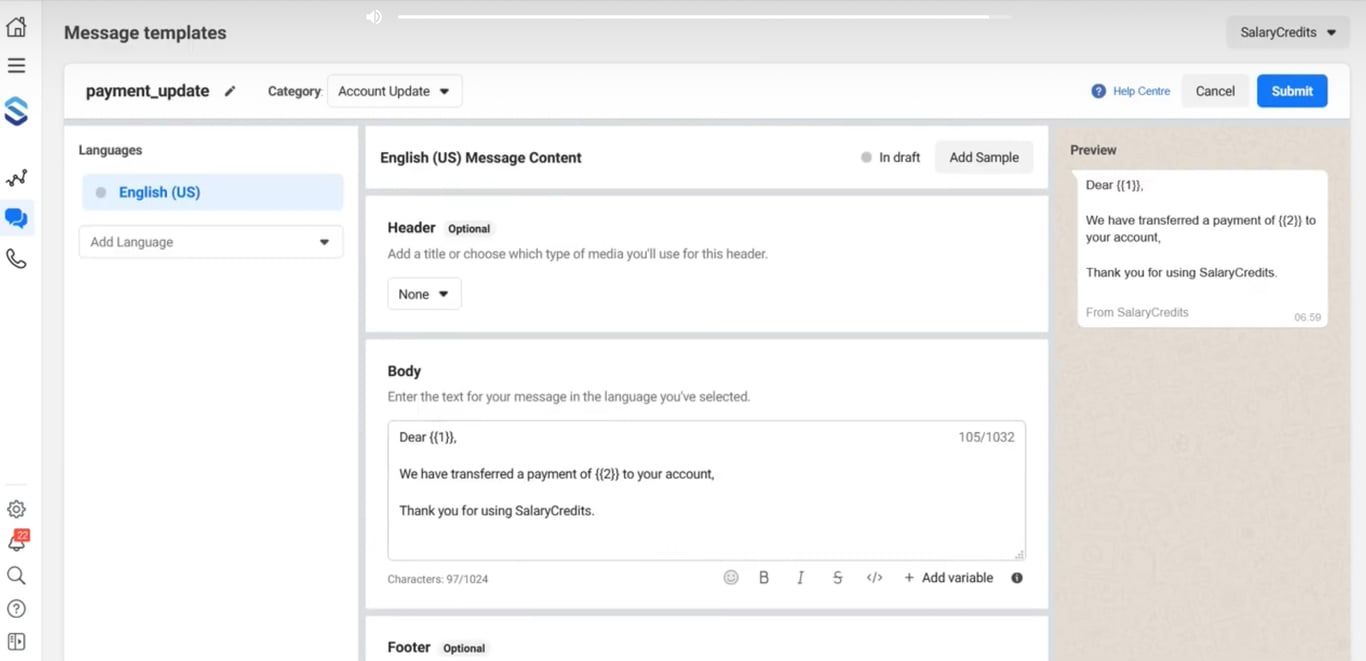This screenshot has width=1366, height=661.
Task: Open the Category dropdown showing Account Update
Action: (394, 90)
